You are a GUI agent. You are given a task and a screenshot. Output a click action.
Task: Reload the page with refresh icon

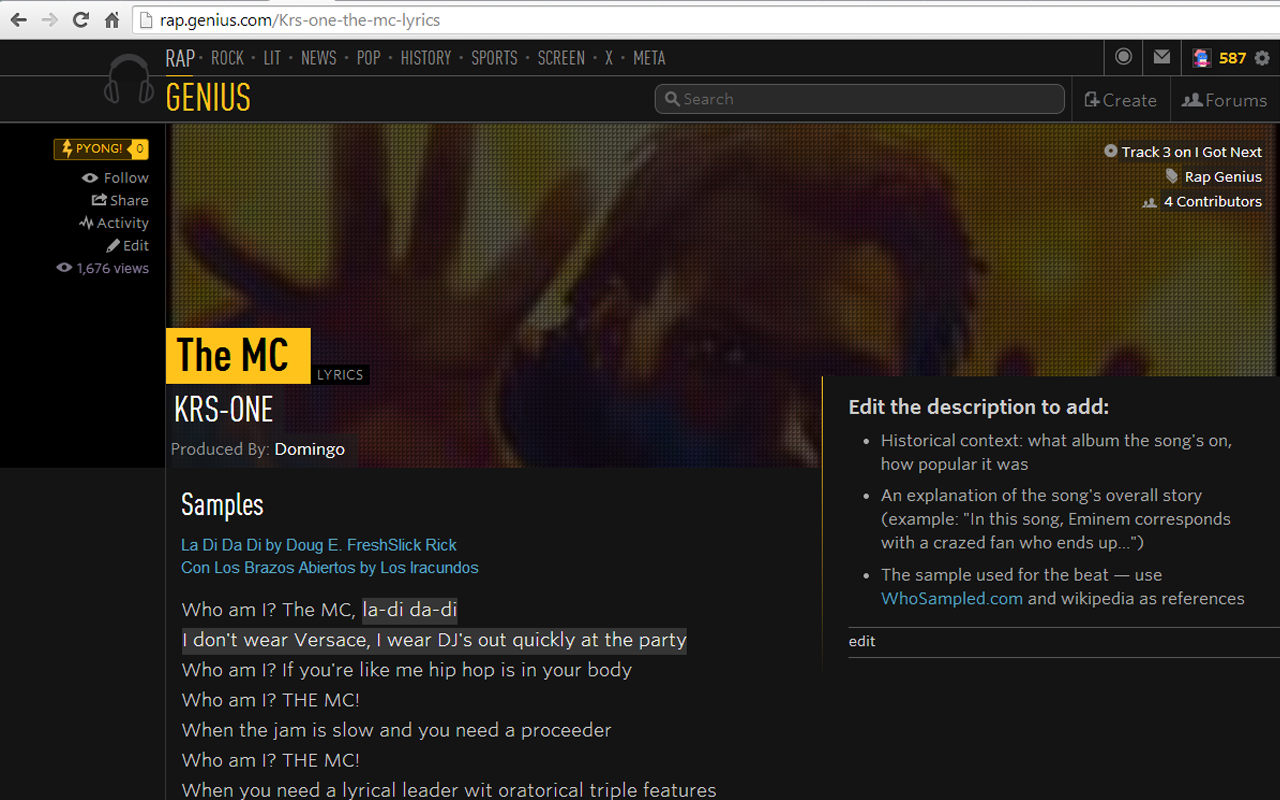click(x=81, y=20)
